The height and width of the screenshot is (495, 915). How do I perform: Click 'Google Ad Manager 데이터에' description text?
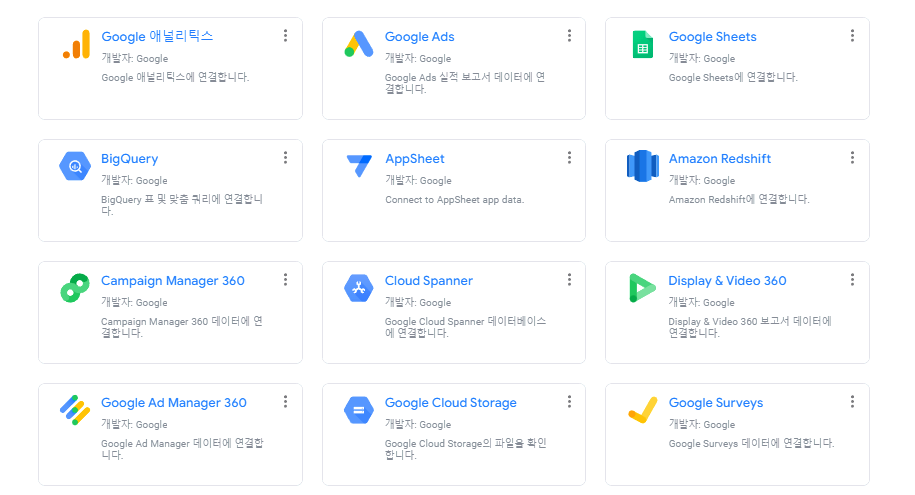click(x=182, y=449)
